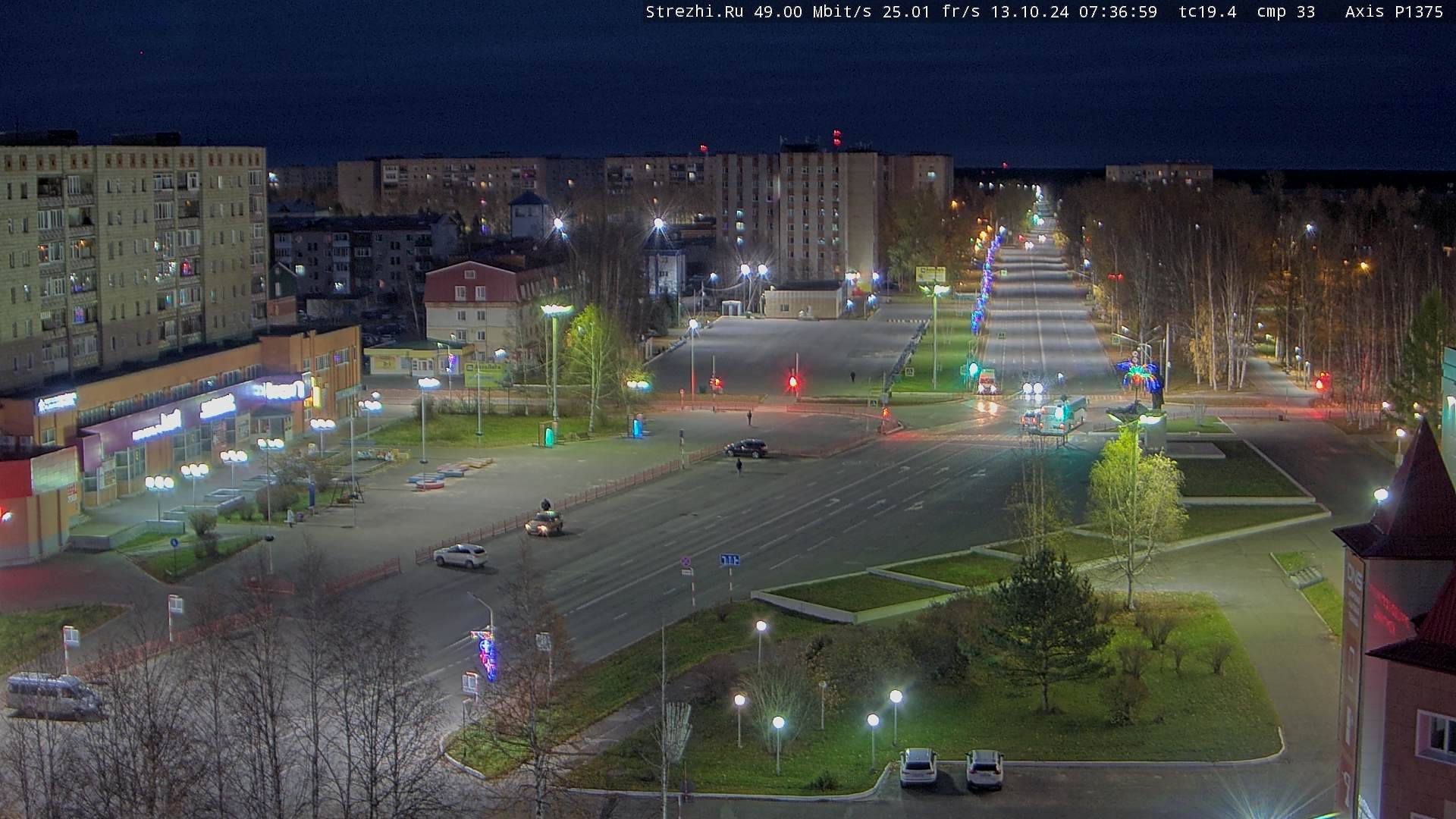Select the "tc19.4" overlay value
The width and height of the screenshot is (1456, 819).
[x=1207, y=12]
